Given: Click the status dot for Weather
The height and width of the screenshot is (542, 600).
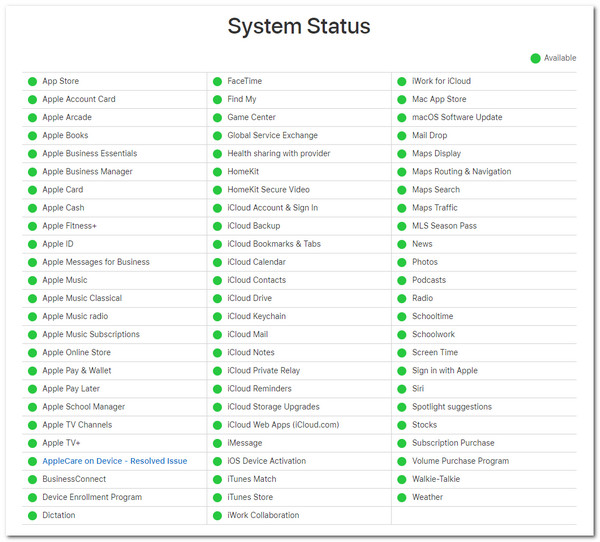Looking at the screenshot, I should click(402, 498).
